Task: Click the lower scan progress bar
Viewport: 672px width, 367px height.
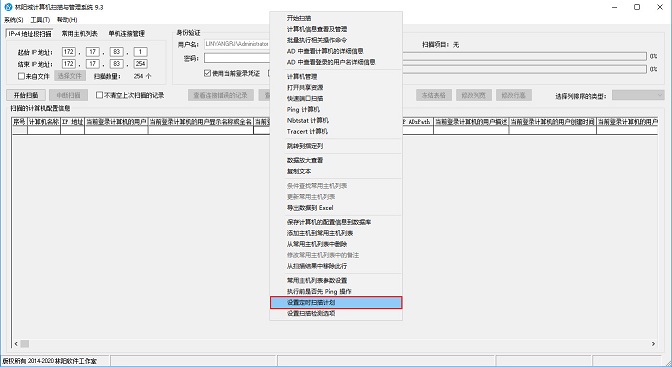Action: tap(524, 69)
